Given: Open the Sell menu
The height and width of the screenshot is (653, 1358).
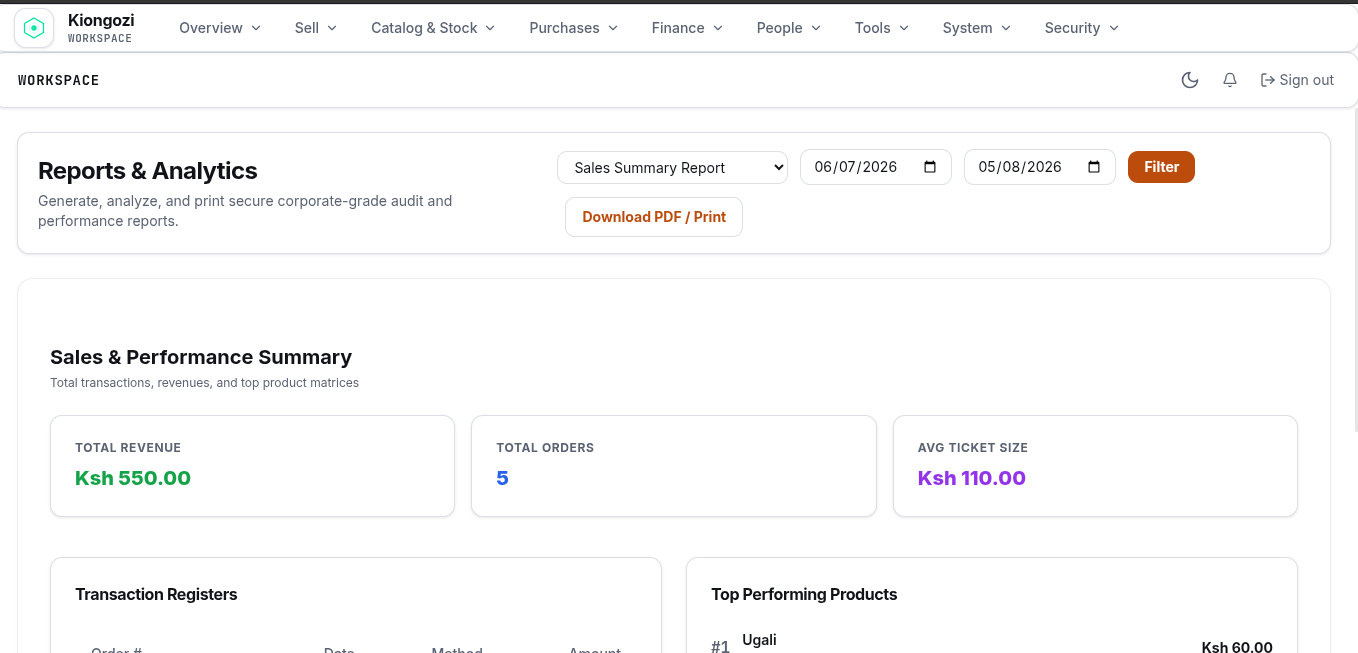Looking at the screenshot, I should pyautogui.click(x=316, y=28).
